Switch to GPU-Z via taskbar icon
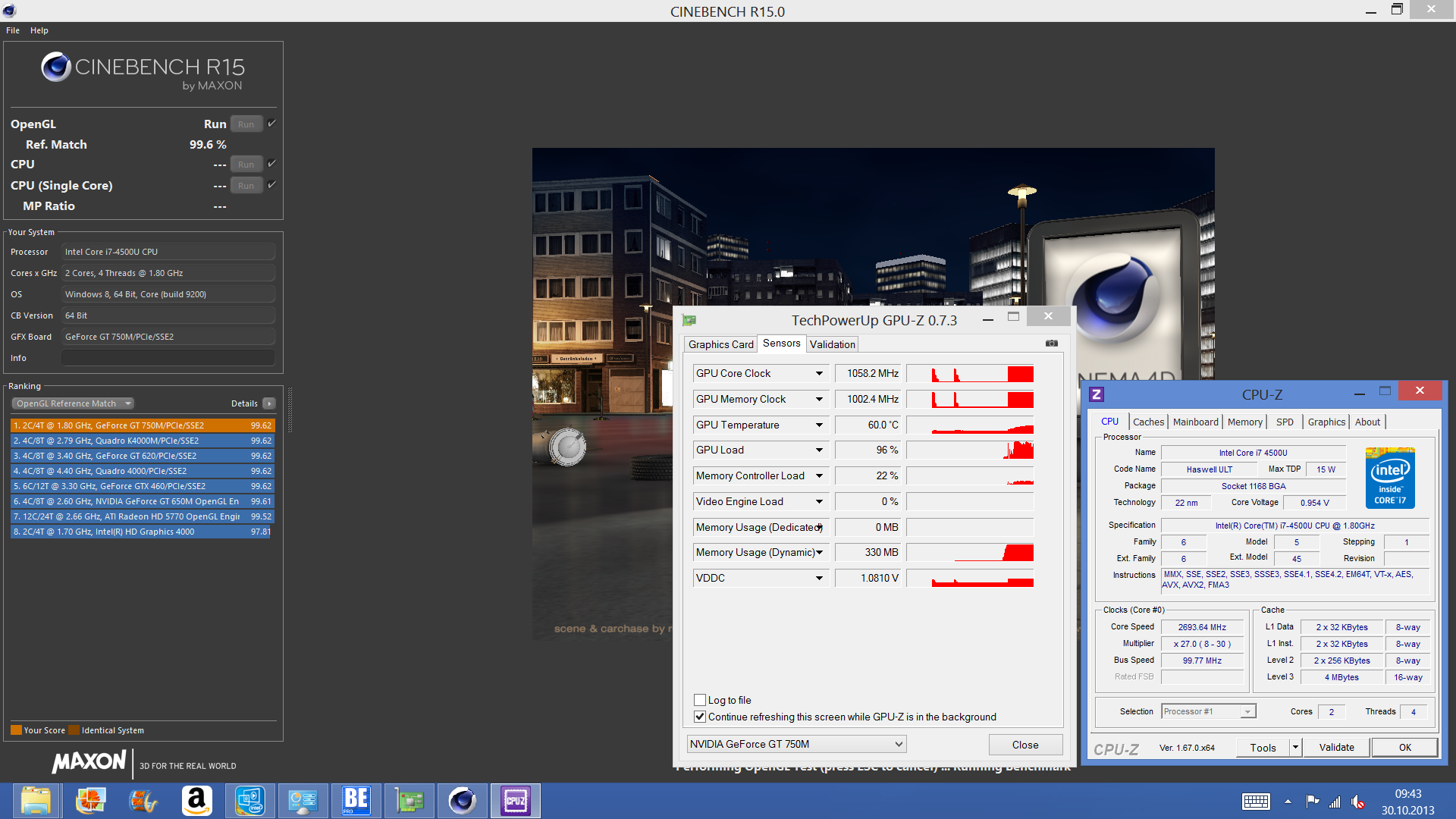The image size is (1456, 819). (x=409, y=801)
